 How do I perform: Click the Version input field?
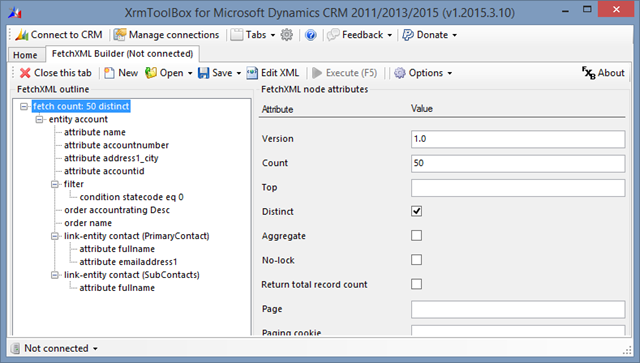pyautogui.click(x=518, y=139)
